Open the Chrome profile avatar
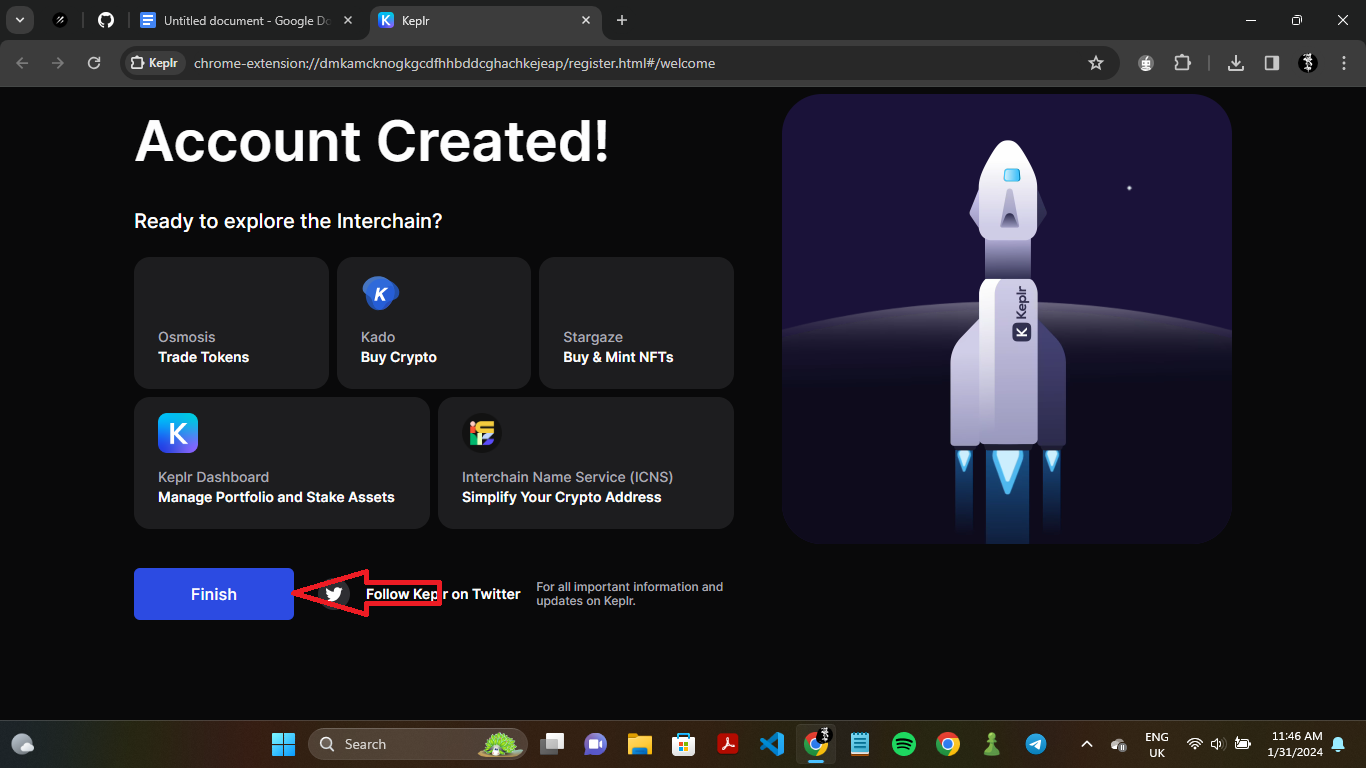This screenshot has height=768, width=1366. tap(1308, 63)
